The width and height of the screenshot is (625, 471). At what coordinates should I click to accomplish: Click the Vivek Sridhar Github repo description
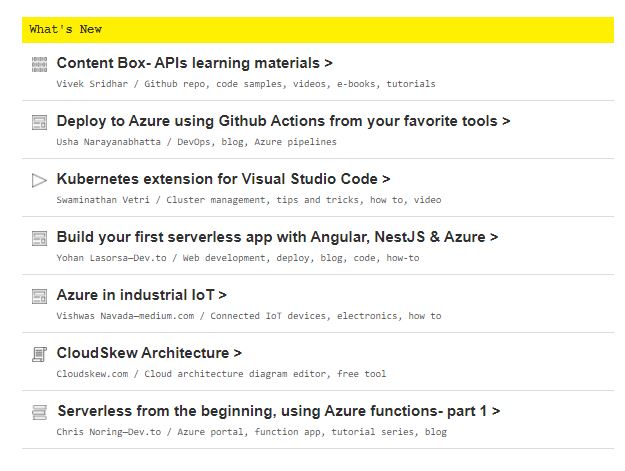pyautogui.click(x=246, y=84)
